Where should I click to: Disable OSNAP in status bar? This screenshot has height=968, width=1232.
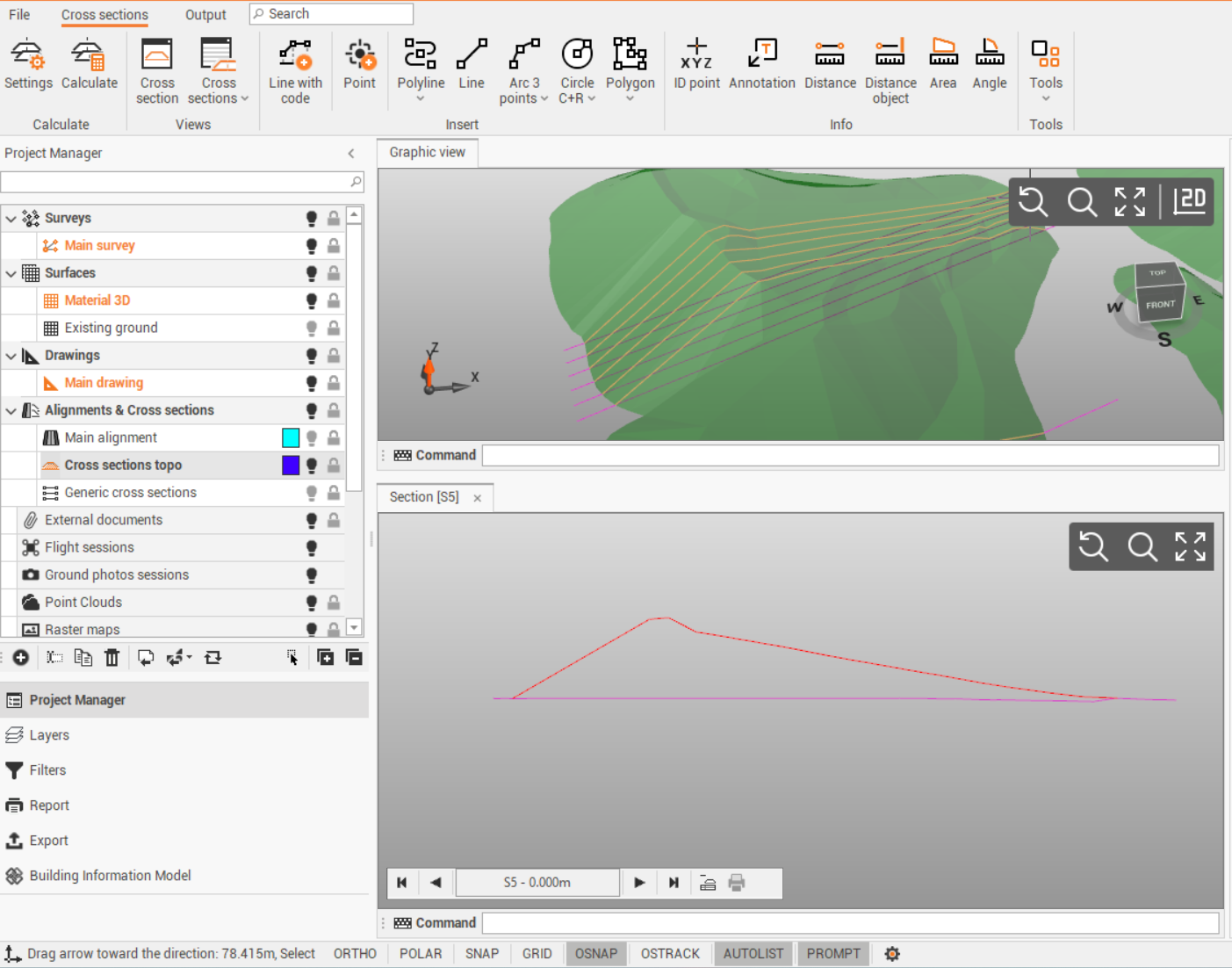click(x=596, y=954)
